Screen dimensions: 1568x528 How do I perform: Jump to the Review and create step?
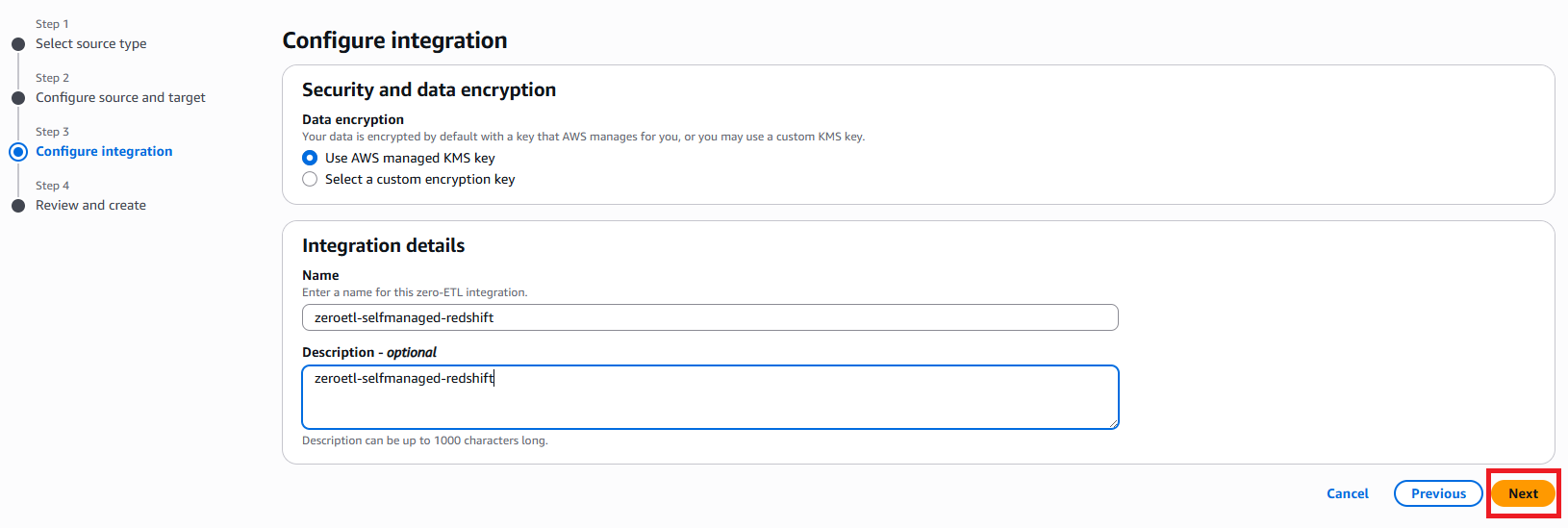tap(90, 206)
